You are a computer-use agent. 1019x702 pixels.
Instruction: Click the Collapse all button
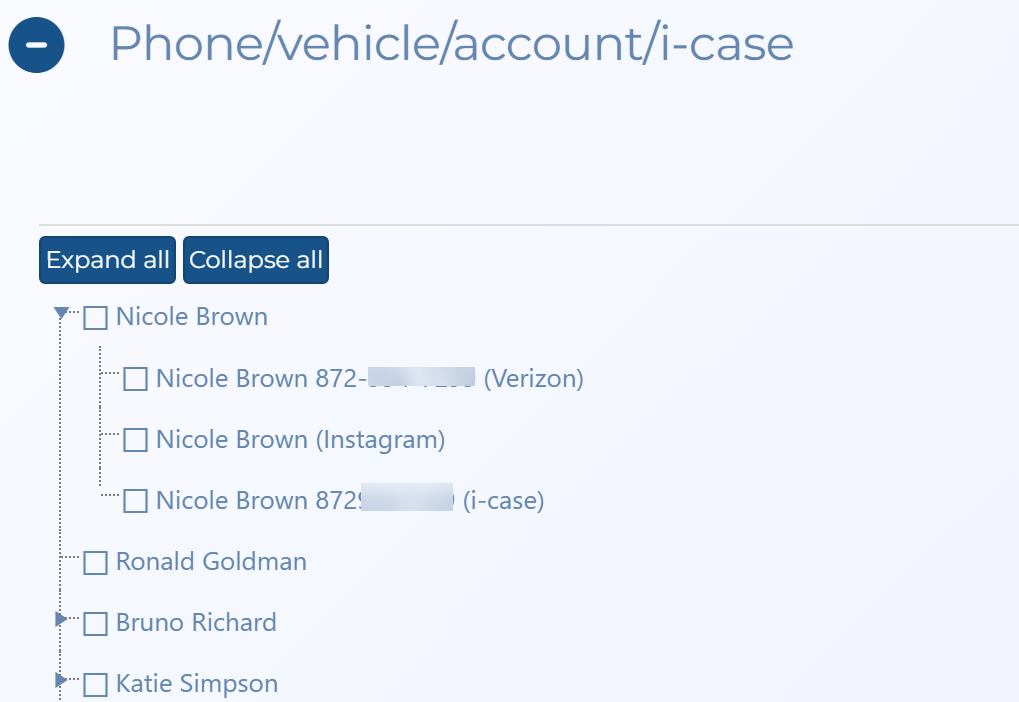point(256,260)
